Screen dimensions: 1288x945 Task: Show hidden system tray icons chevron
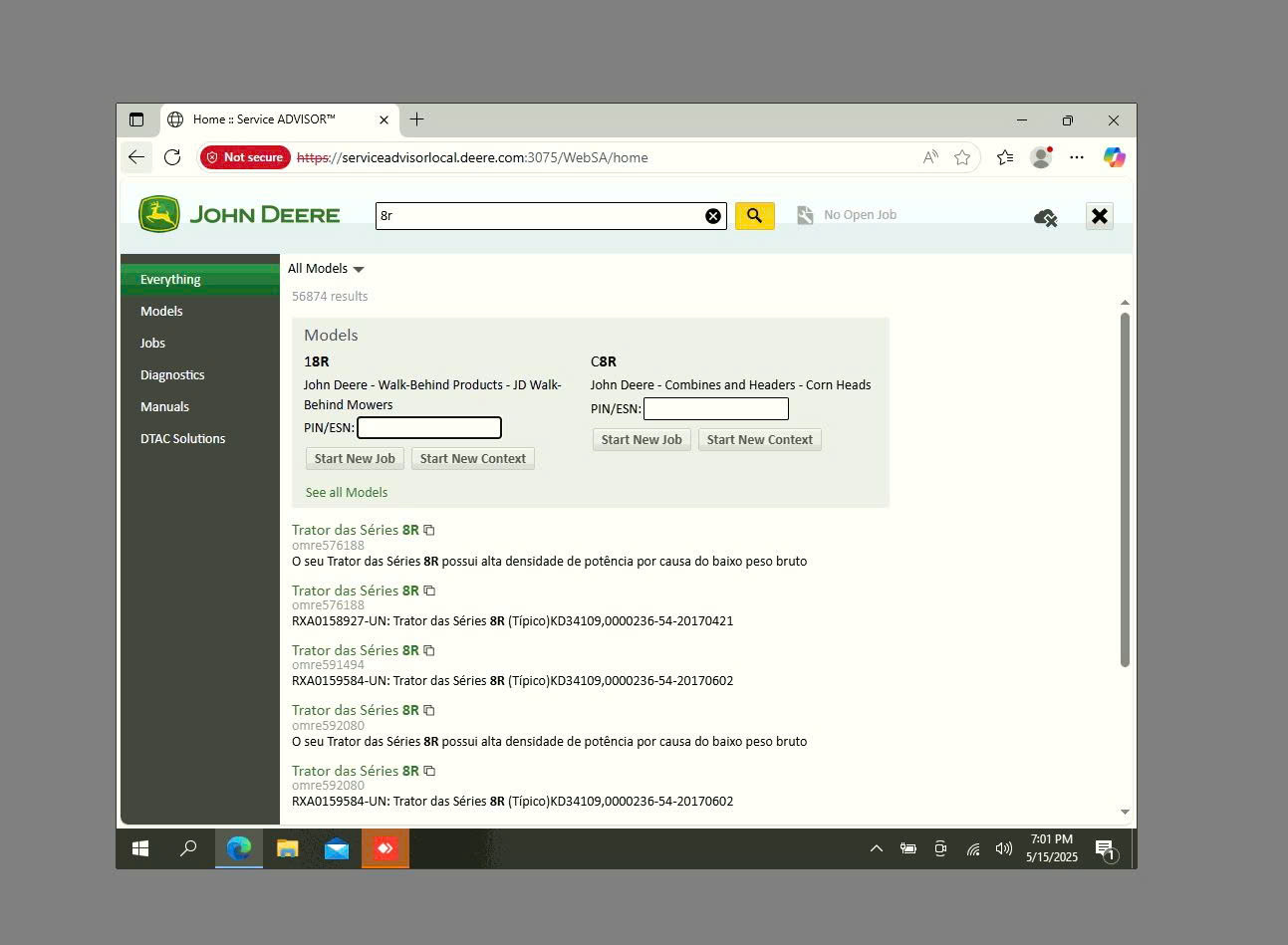877,848
